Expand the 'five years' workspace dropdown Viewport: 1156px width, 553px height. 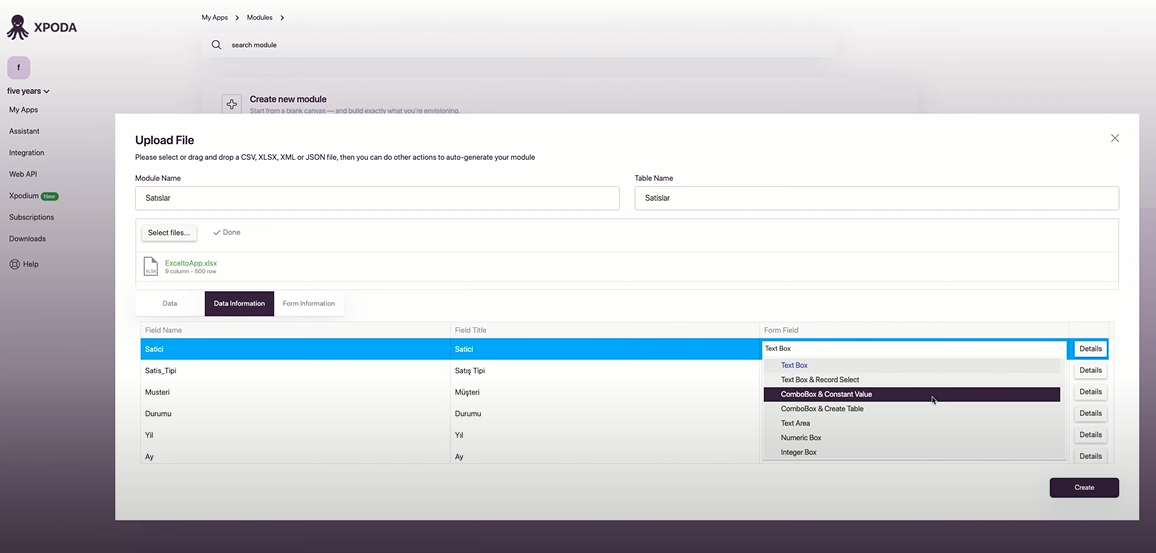28,91
